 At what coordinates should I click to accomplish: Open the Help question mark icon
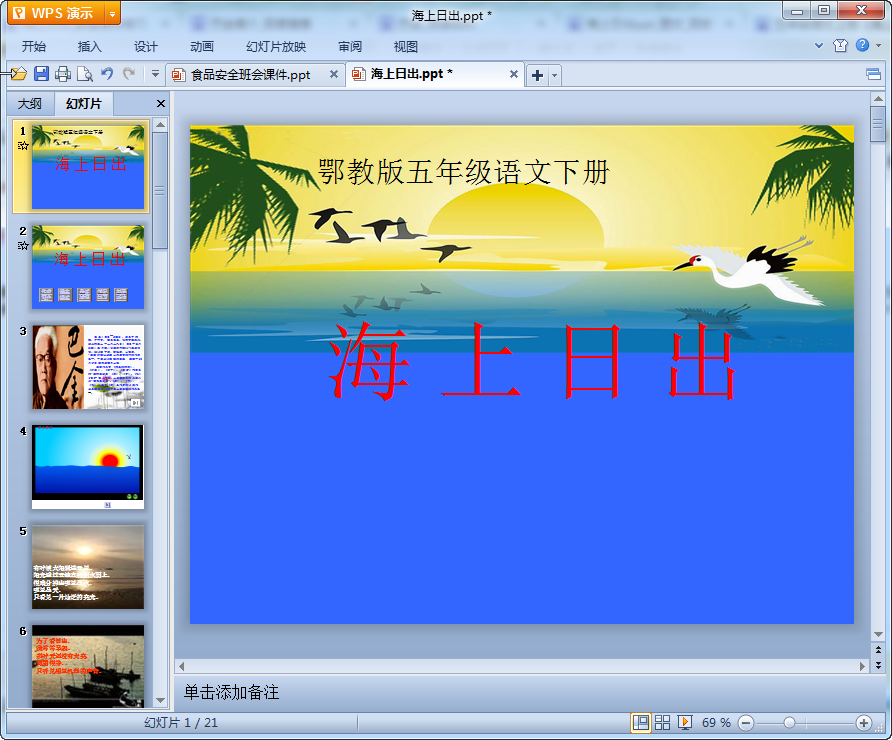[862, 45]
